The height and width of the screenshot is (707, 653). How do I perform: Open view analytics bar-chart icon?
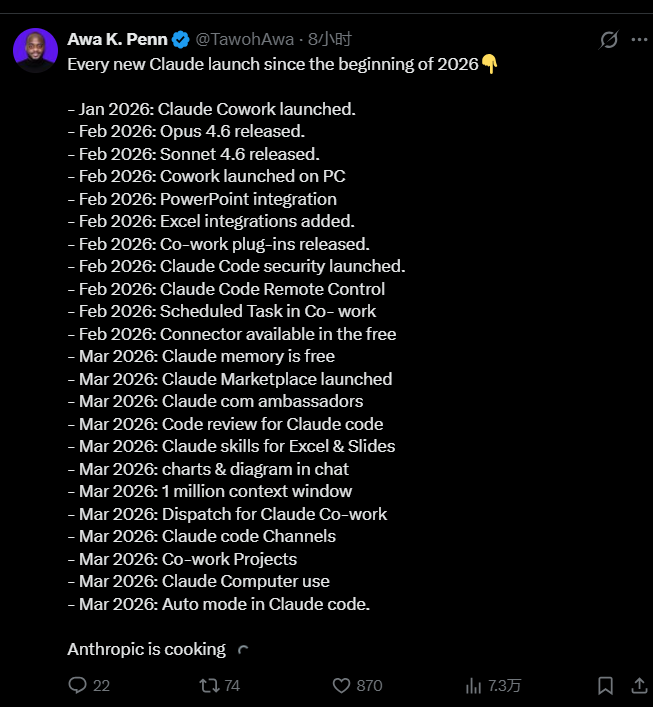tap(473, 685)
